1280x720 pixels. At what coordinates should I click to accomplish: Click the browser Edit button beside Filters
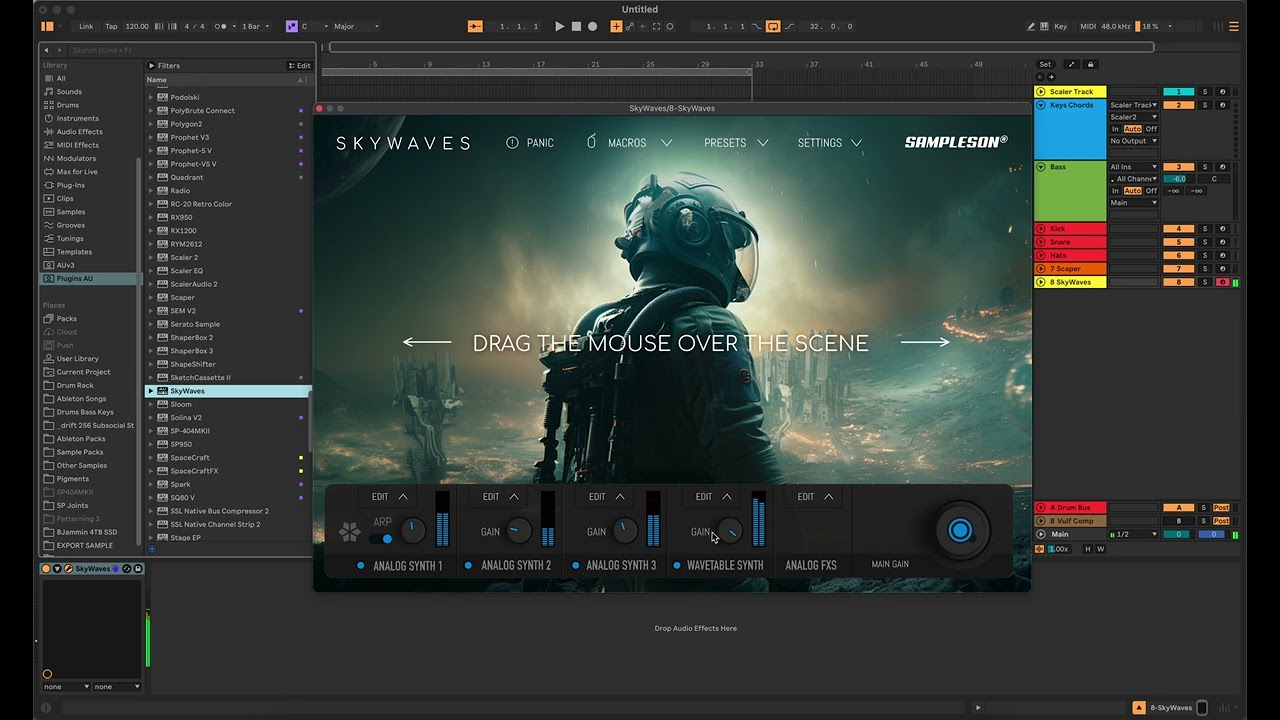point(300,66)
